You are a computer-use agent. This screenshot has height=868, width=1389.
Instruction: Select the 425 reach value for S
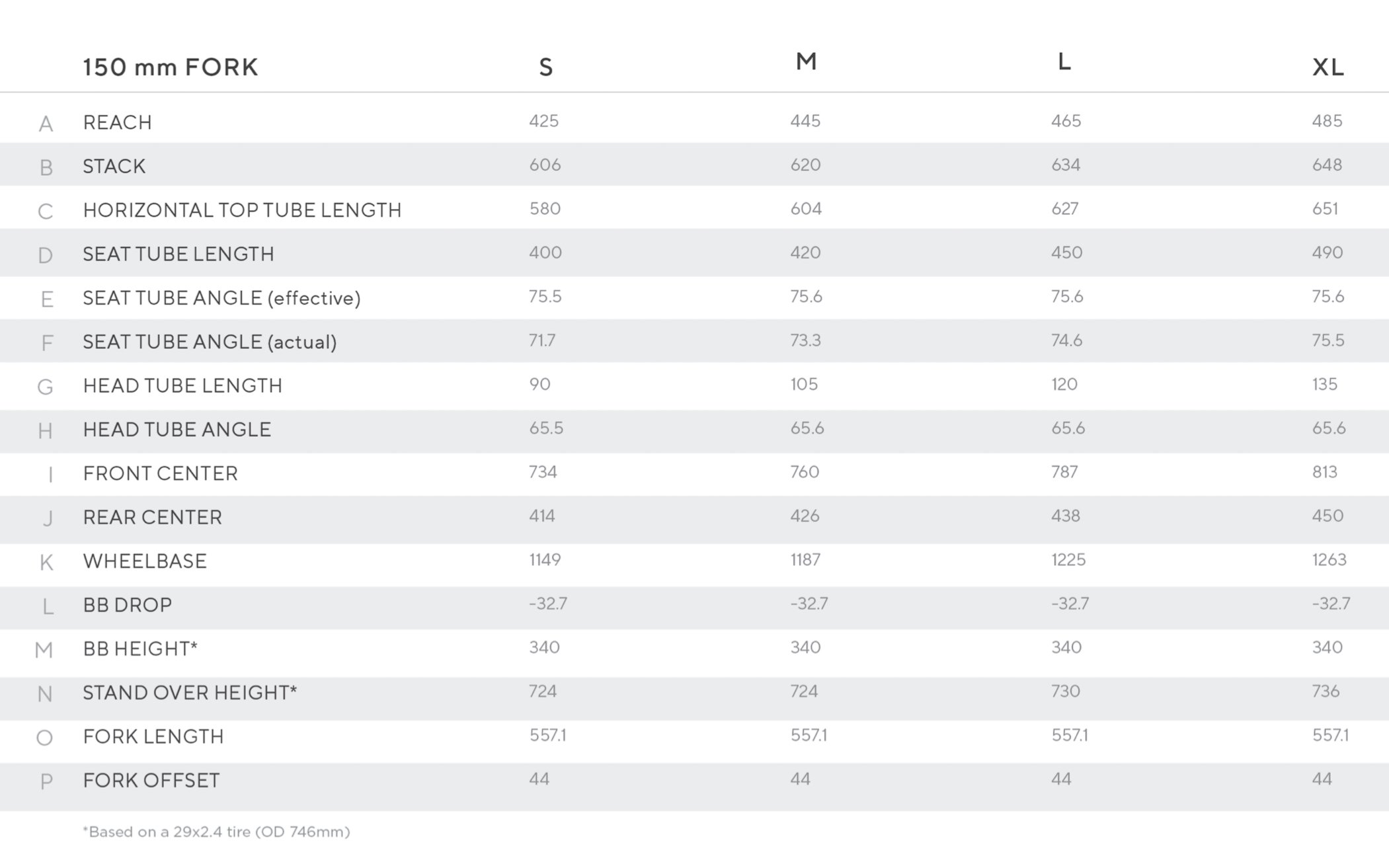coord(543,121)
